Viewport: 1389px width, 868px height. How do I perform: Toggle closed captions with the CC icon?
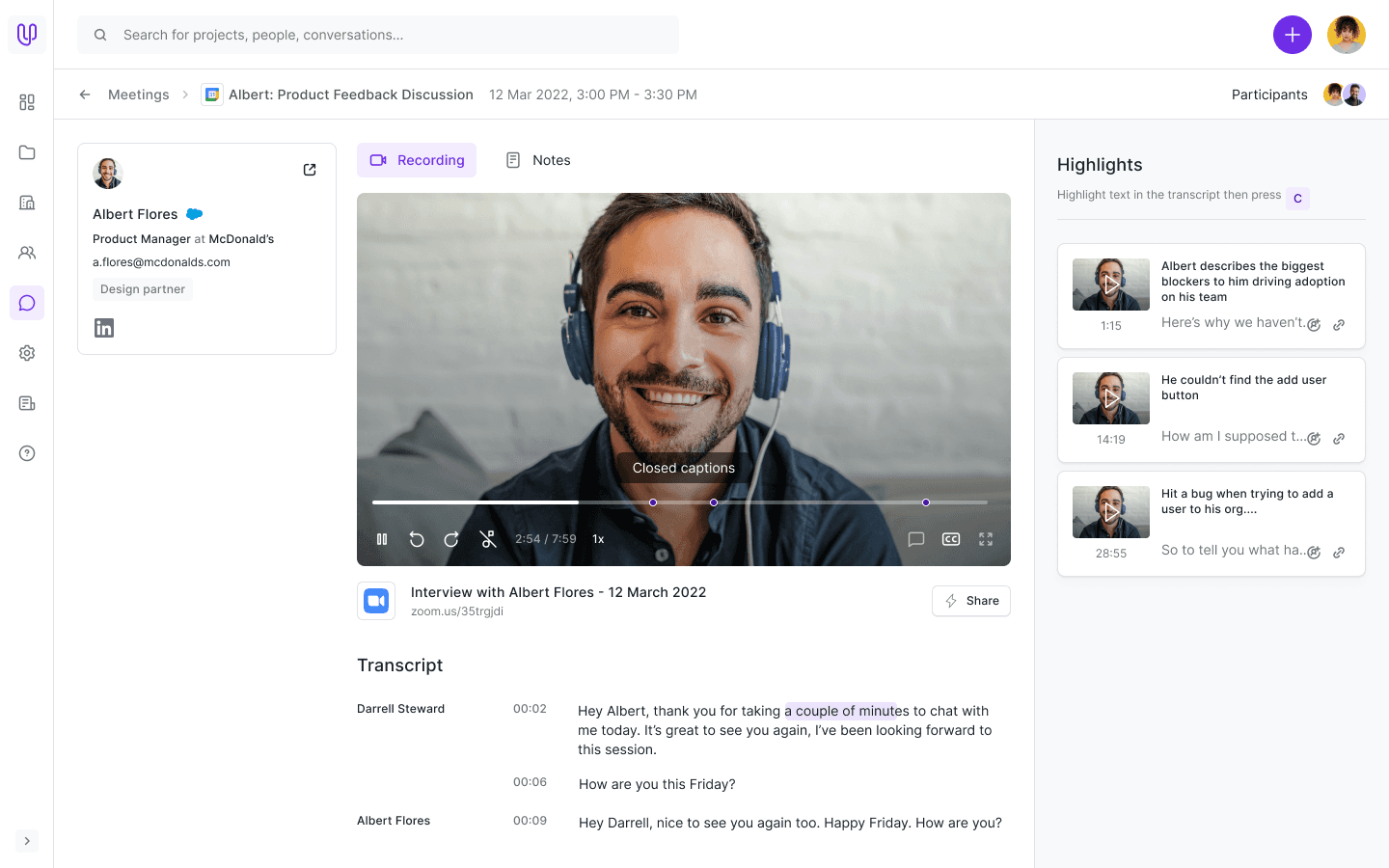951,539
